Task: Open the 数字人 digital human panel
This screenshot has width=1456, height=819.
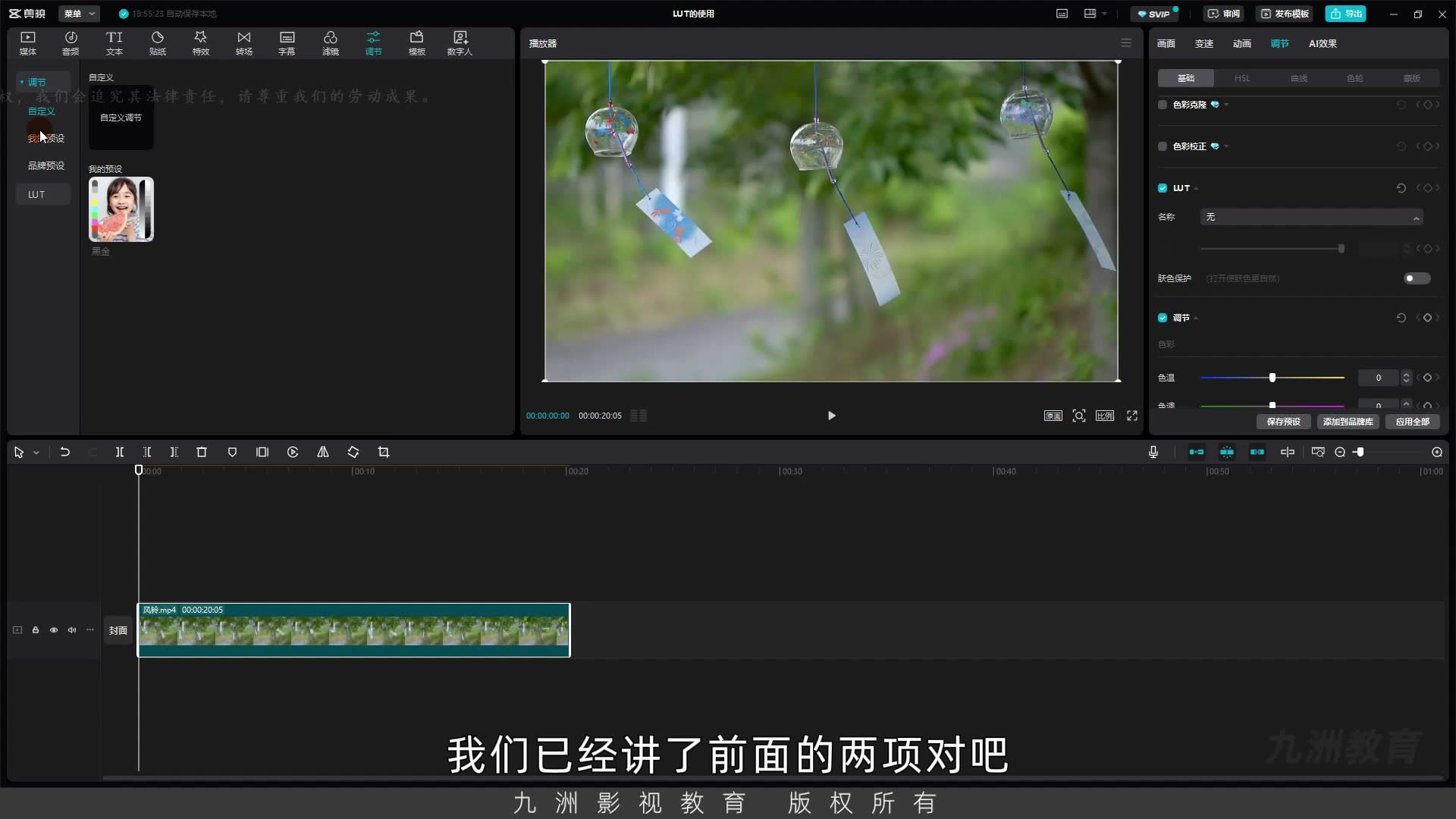Action: 460,43
